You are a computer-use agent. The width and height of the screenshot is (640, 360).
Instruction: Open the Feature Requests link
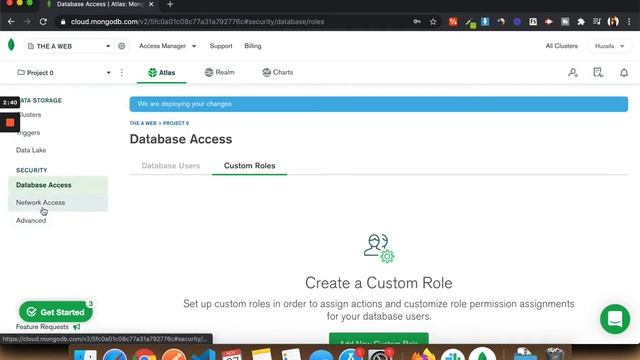(x=48, y=327)
